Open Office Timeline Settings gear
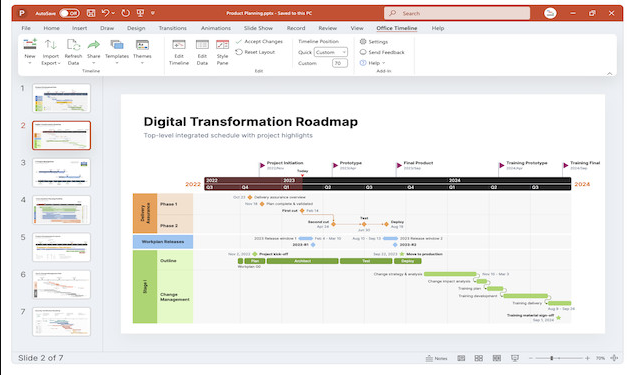The height and width of the screenshot is (375, 636). (x=363, y=41)
